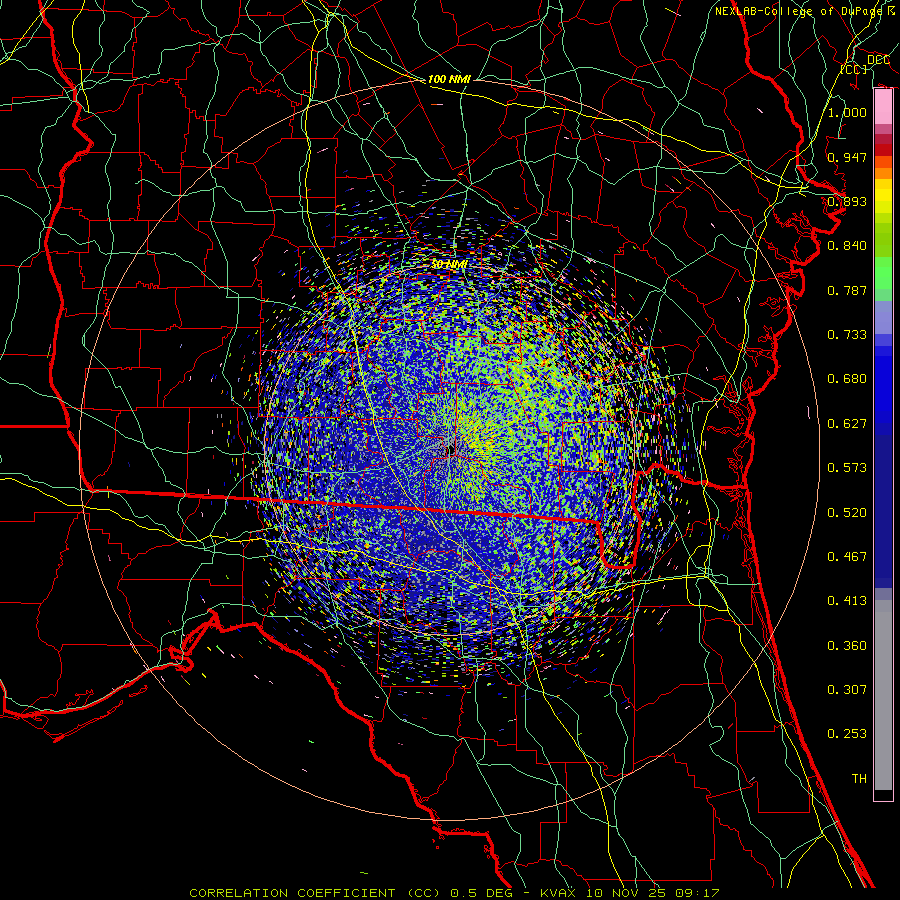Click the DEC label above the color scale
The width and height of the screenshot is (900, 900).
pyautogui.click(x=878, y=60)
